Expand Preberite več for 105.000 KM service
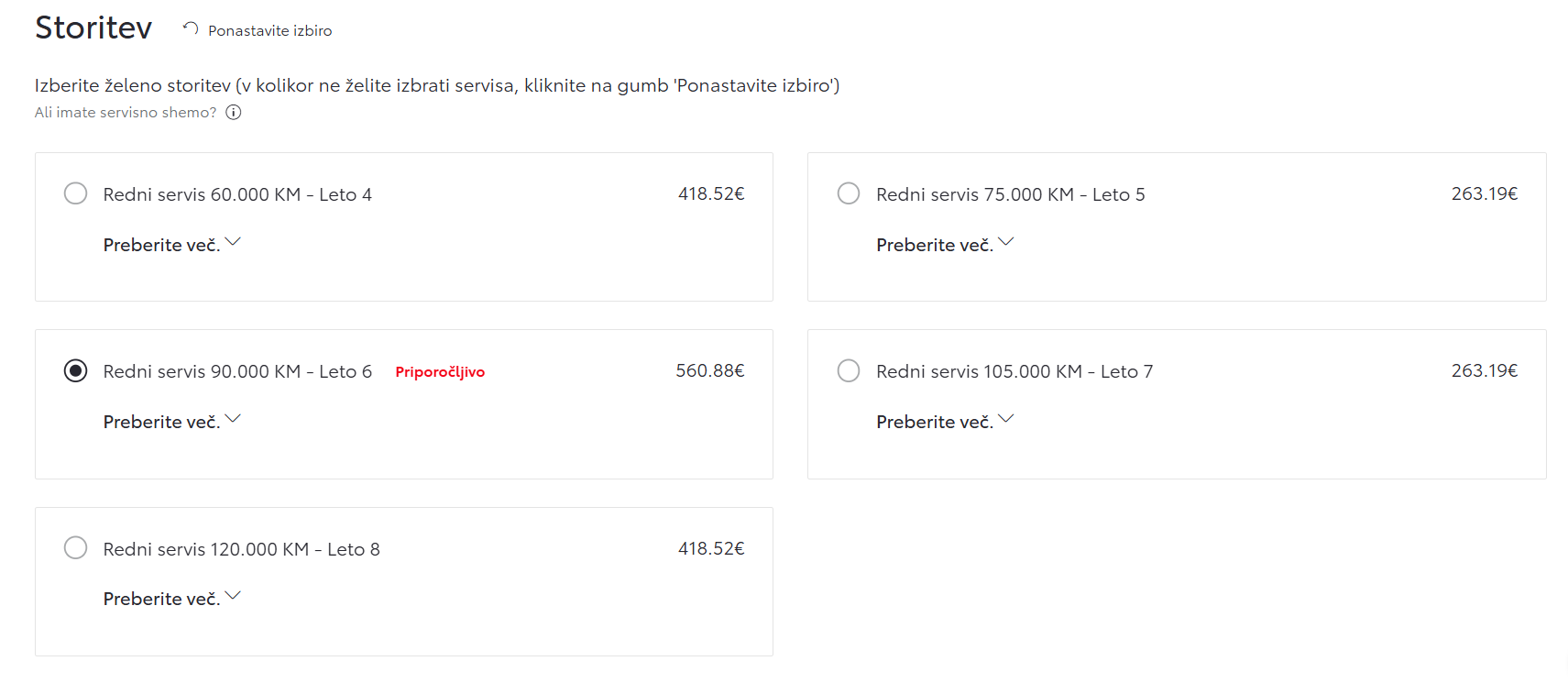This screenshot has height=683, width=1568. pos(945,422)
